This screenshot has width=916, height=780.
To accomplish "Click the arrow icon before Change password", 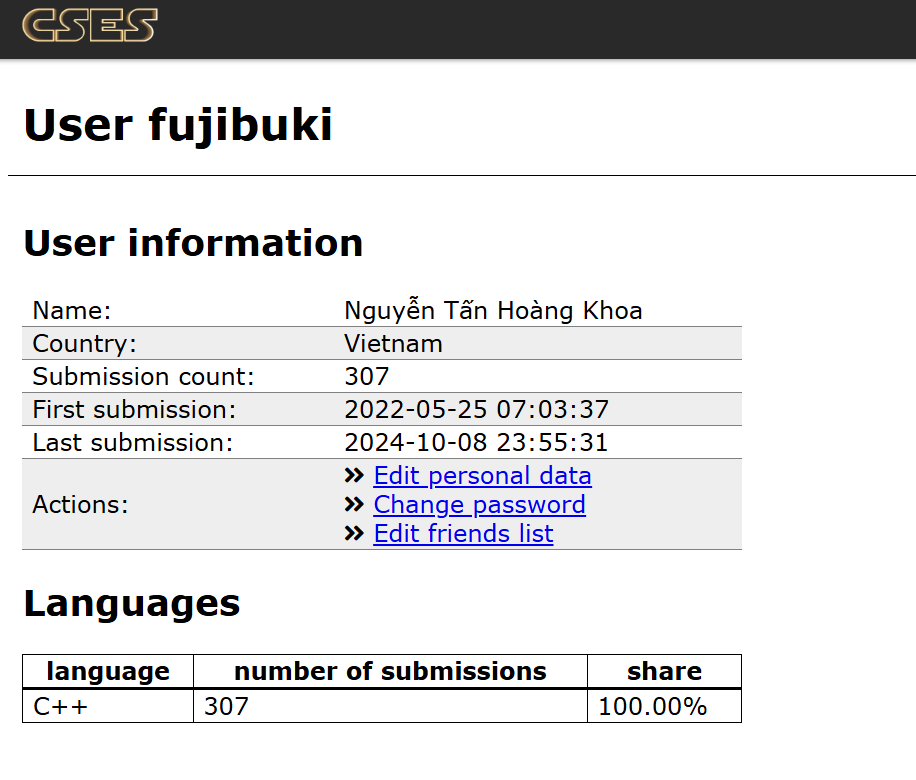I will [x=354, y=505].
